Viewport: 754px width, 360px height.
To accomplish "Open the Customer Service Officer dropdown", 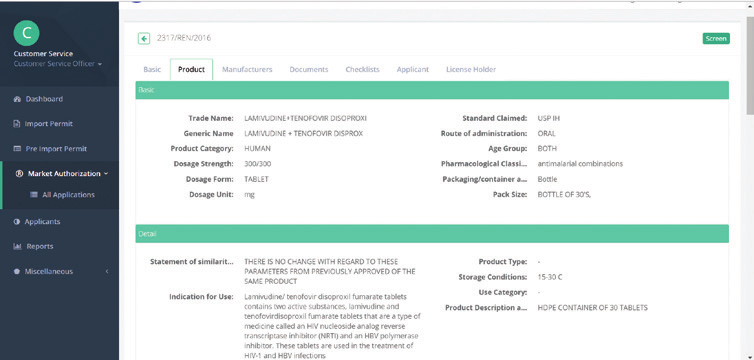I will pos(58,64).
